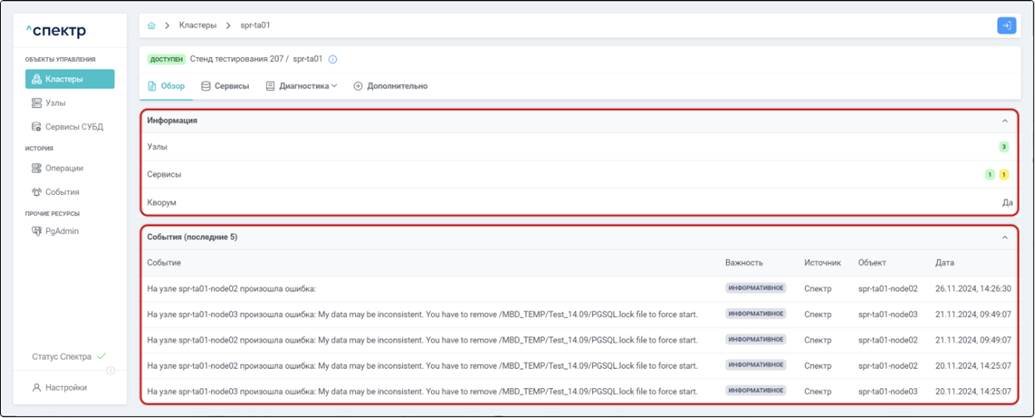Collapse the sidebar with the small arrow handle

(x=111, y=371)
